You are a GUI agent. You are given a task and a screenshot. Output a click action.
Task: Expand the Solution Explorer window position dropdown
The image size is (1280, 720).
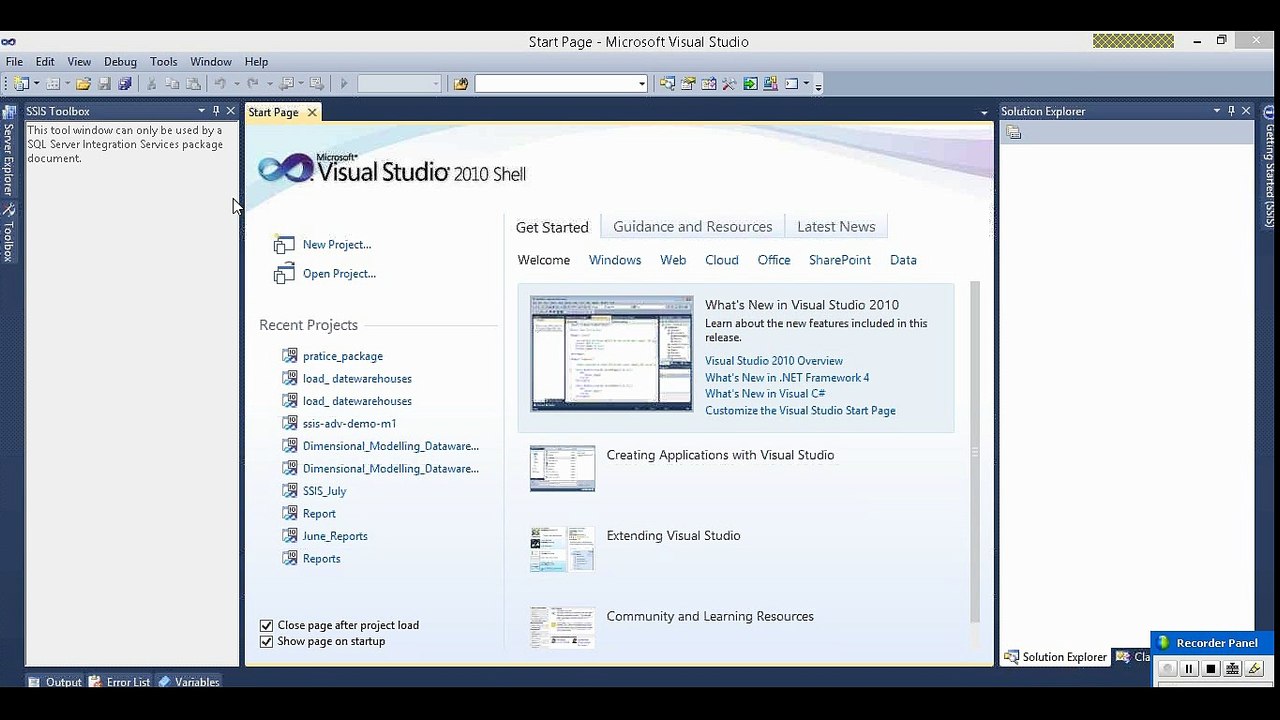click(x=1217, y=111)
